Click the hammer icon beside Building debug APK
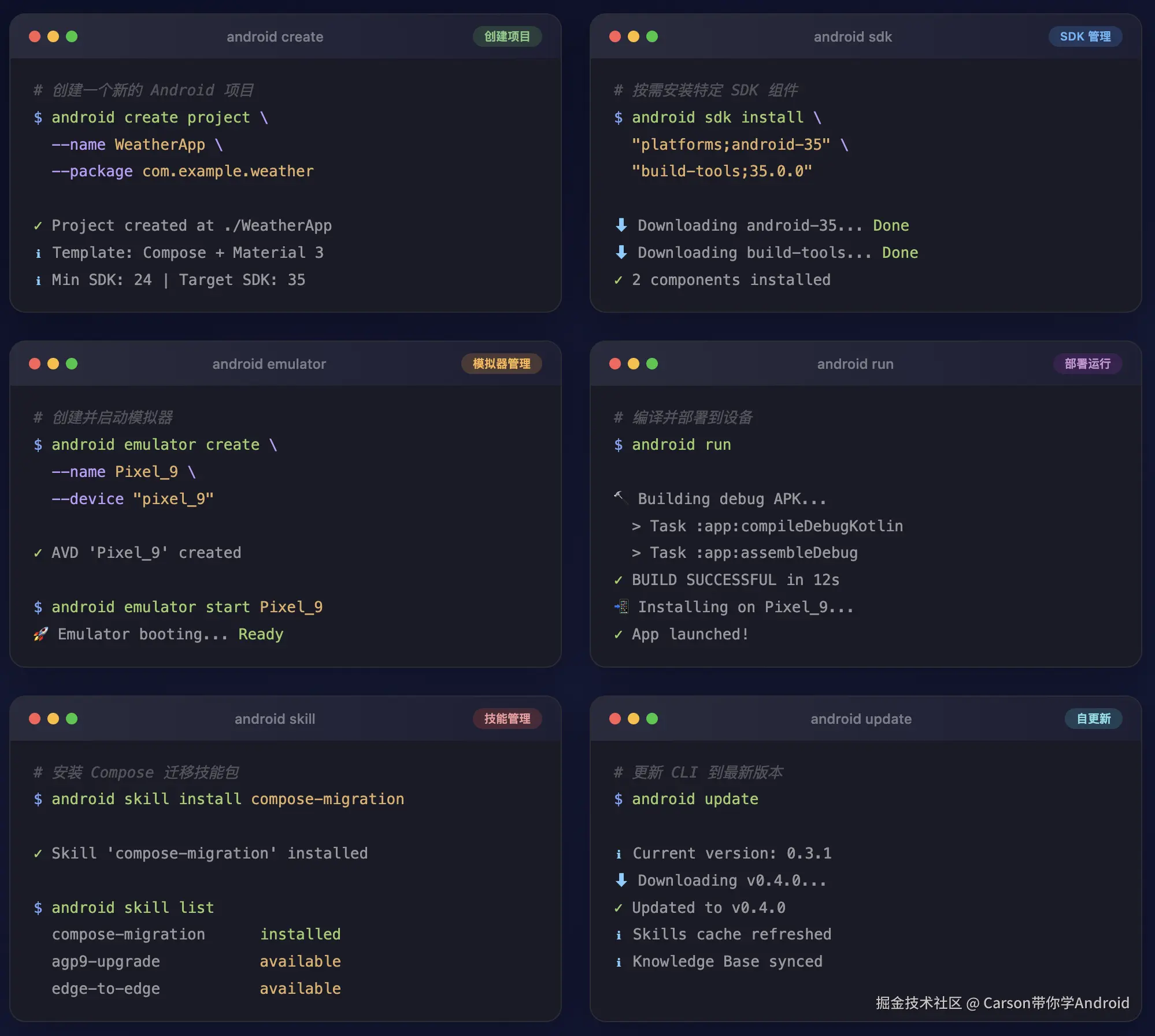Image resolution: width=1155 pixels, height=1036 pixels. (621, 498)
